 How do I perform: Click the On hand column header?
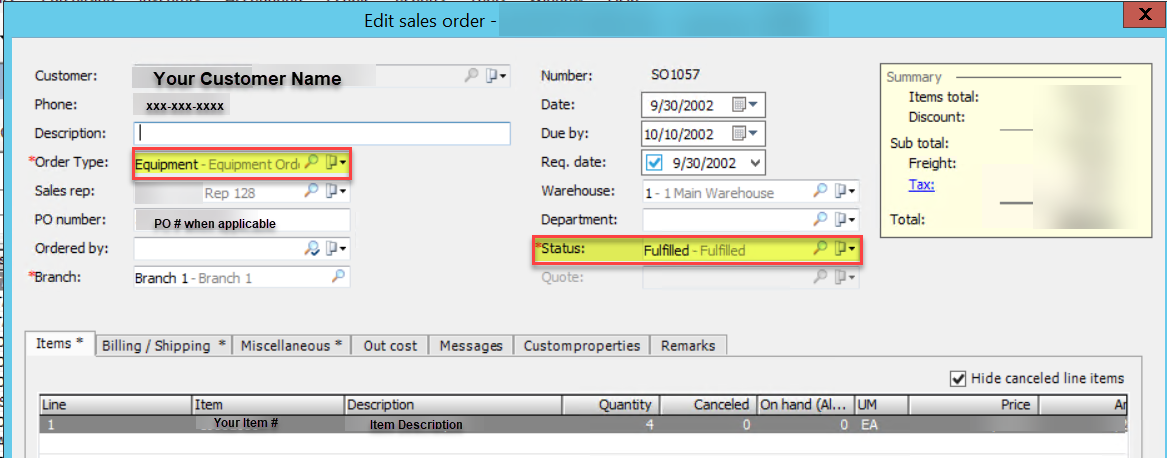click(805, 404)
